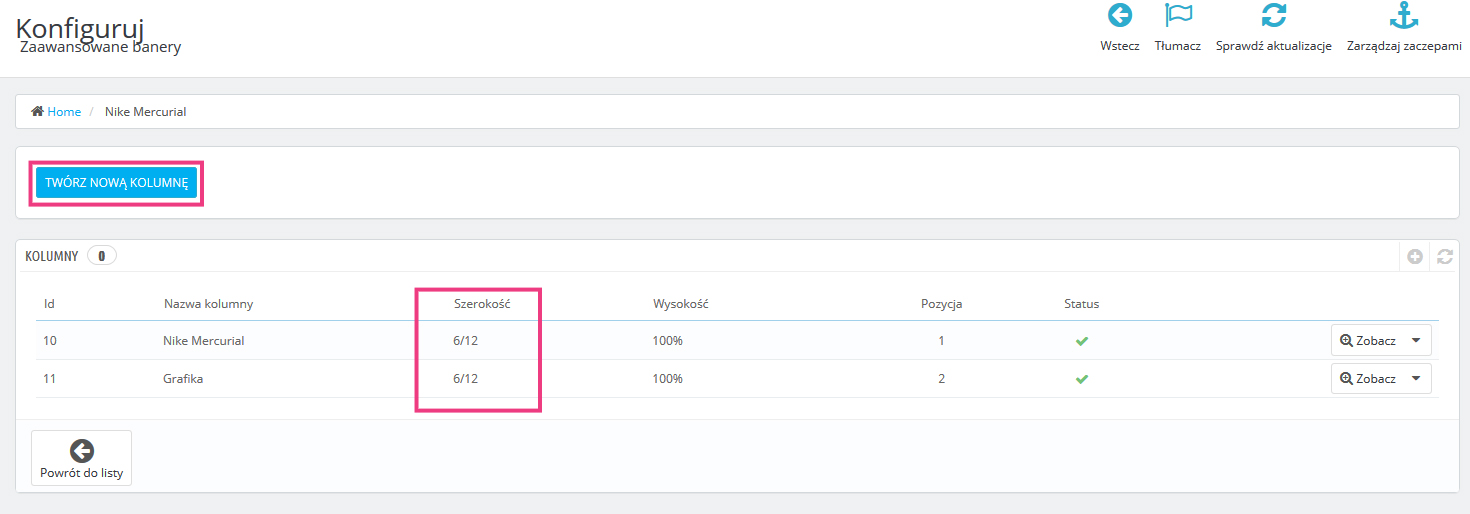The image size is (1470, 514).
Task: Expand dropdown arrow next to Nike Mercurial Zobacz
Action: point(1416,341)
